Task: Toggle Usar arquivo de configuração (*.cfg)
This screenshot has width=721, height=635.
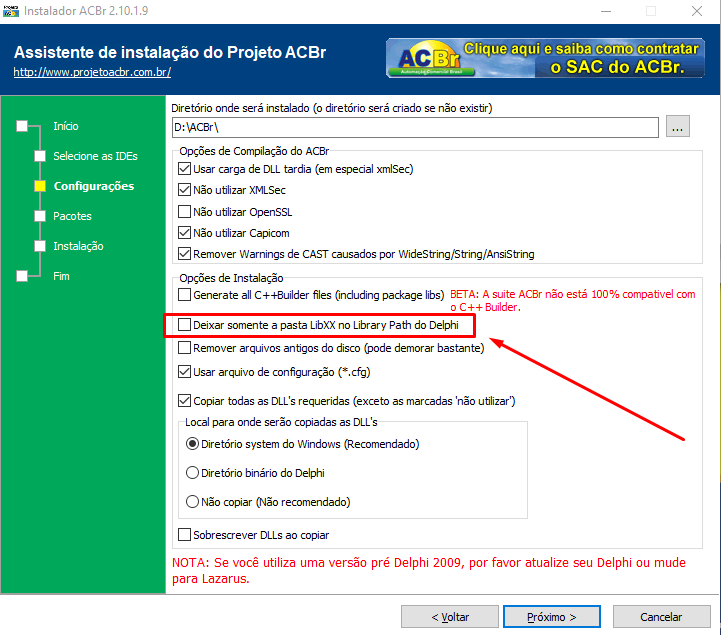Action: point(184,372)
